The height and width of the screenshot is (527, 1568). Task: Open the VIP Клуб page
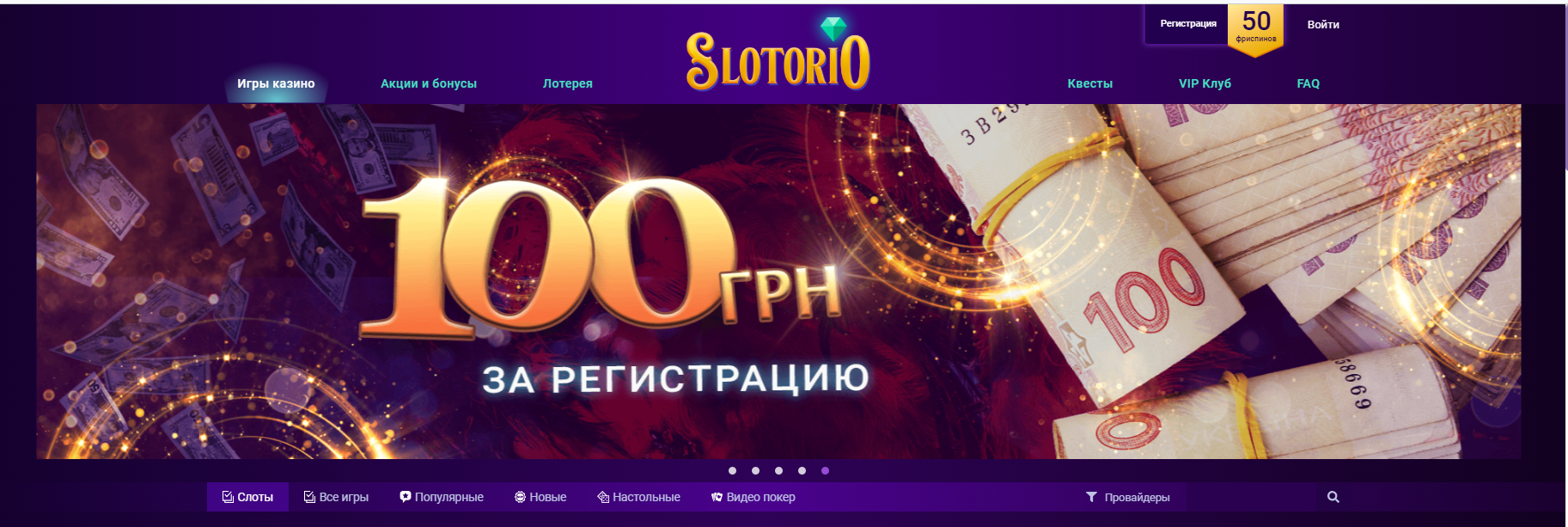1205,83
